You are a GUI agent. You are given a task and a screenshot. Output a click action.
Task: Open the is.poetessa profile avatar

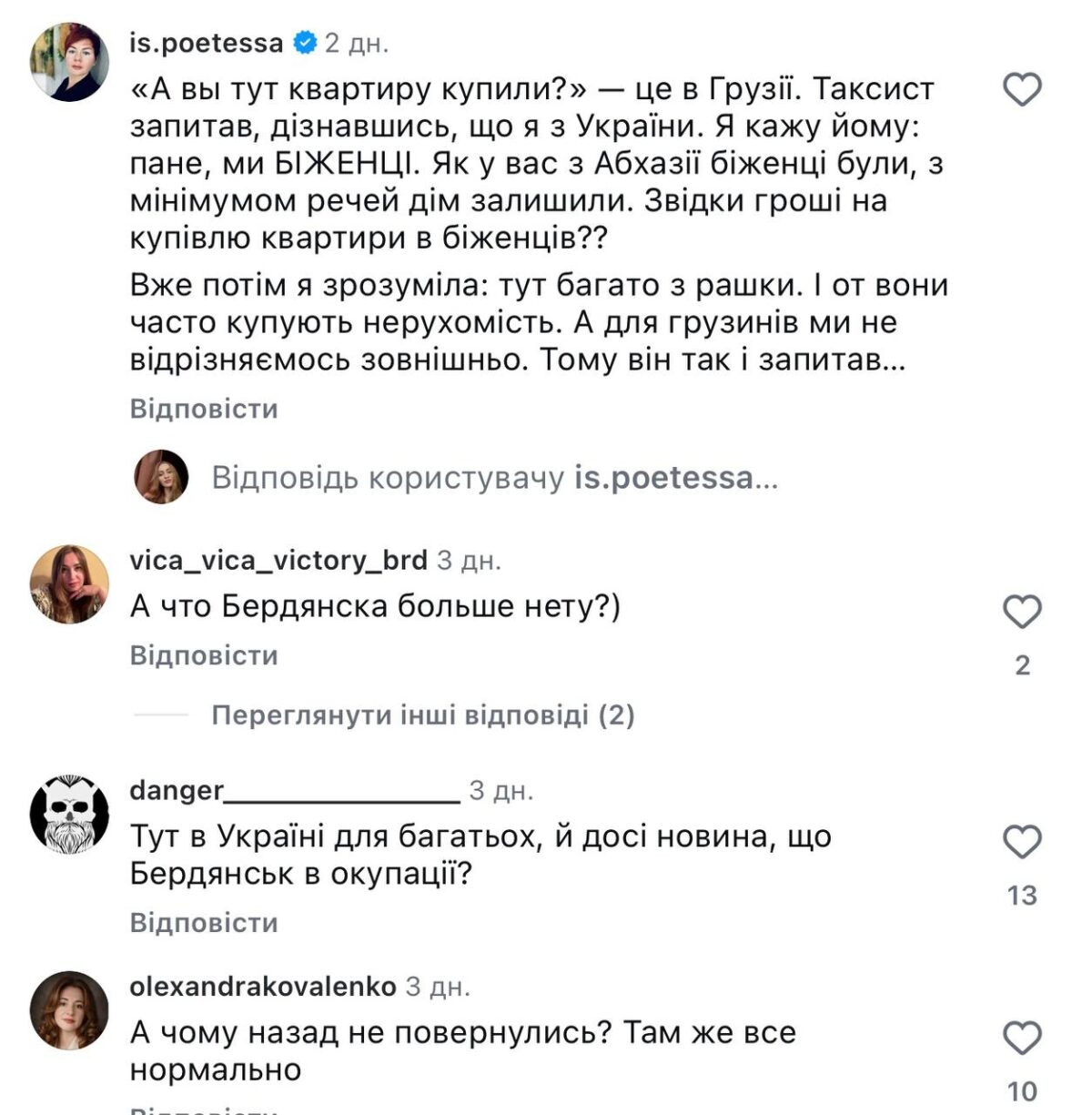click(x=69, y=62)
